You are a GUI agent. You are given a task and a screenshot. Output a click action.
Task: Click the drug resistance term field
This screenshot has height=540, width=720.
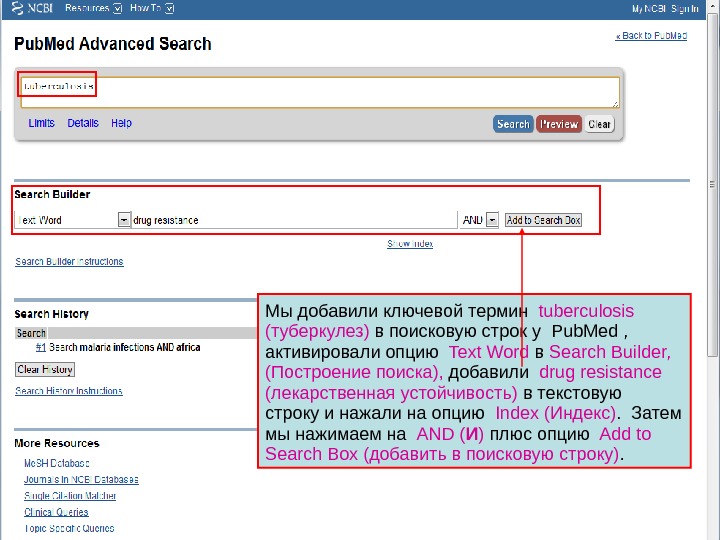[294, 220]
